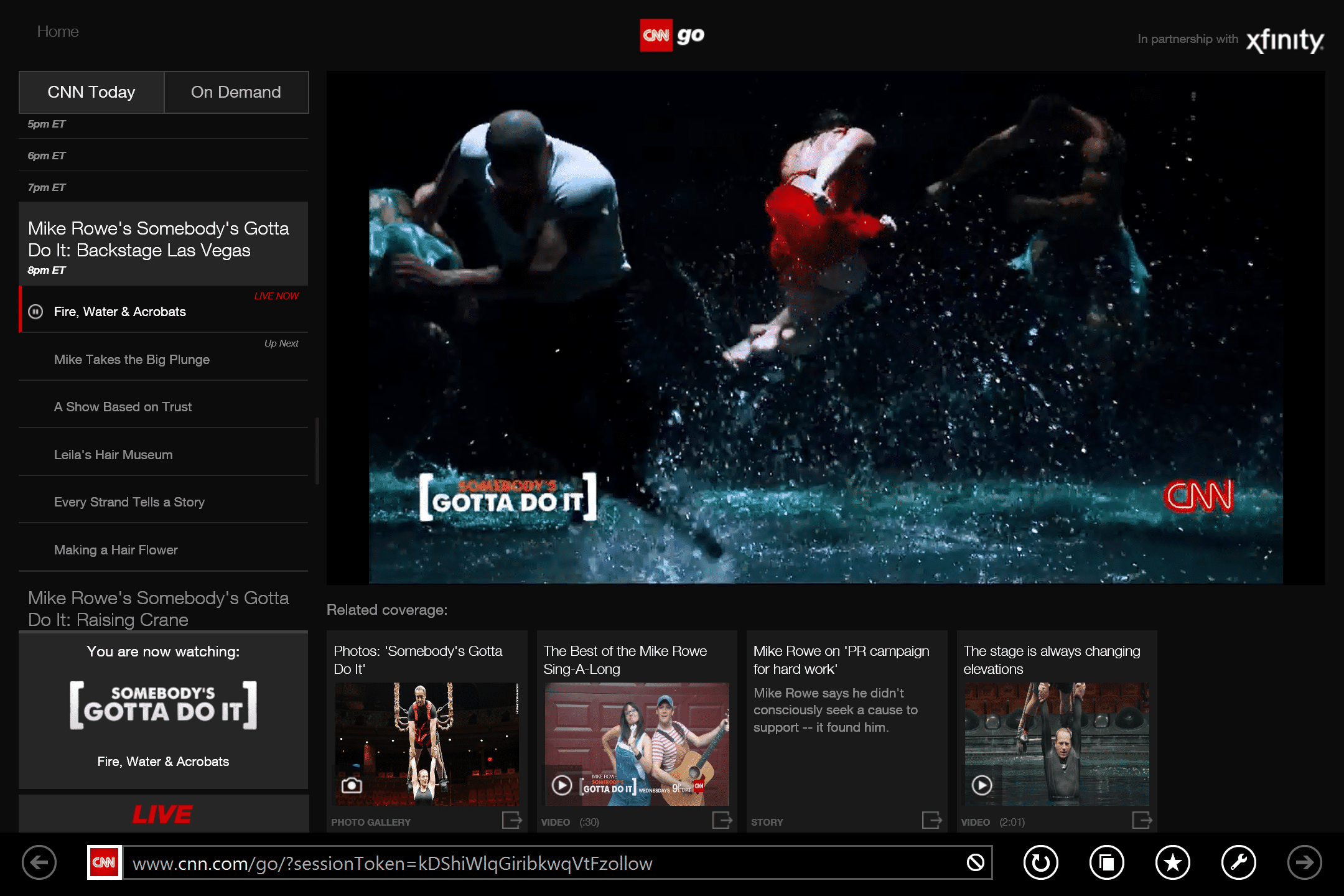Viewport: 1344px width, 896px height.
Task: Select the Making a Hair Flower segment
Action: tap(163, 548)
